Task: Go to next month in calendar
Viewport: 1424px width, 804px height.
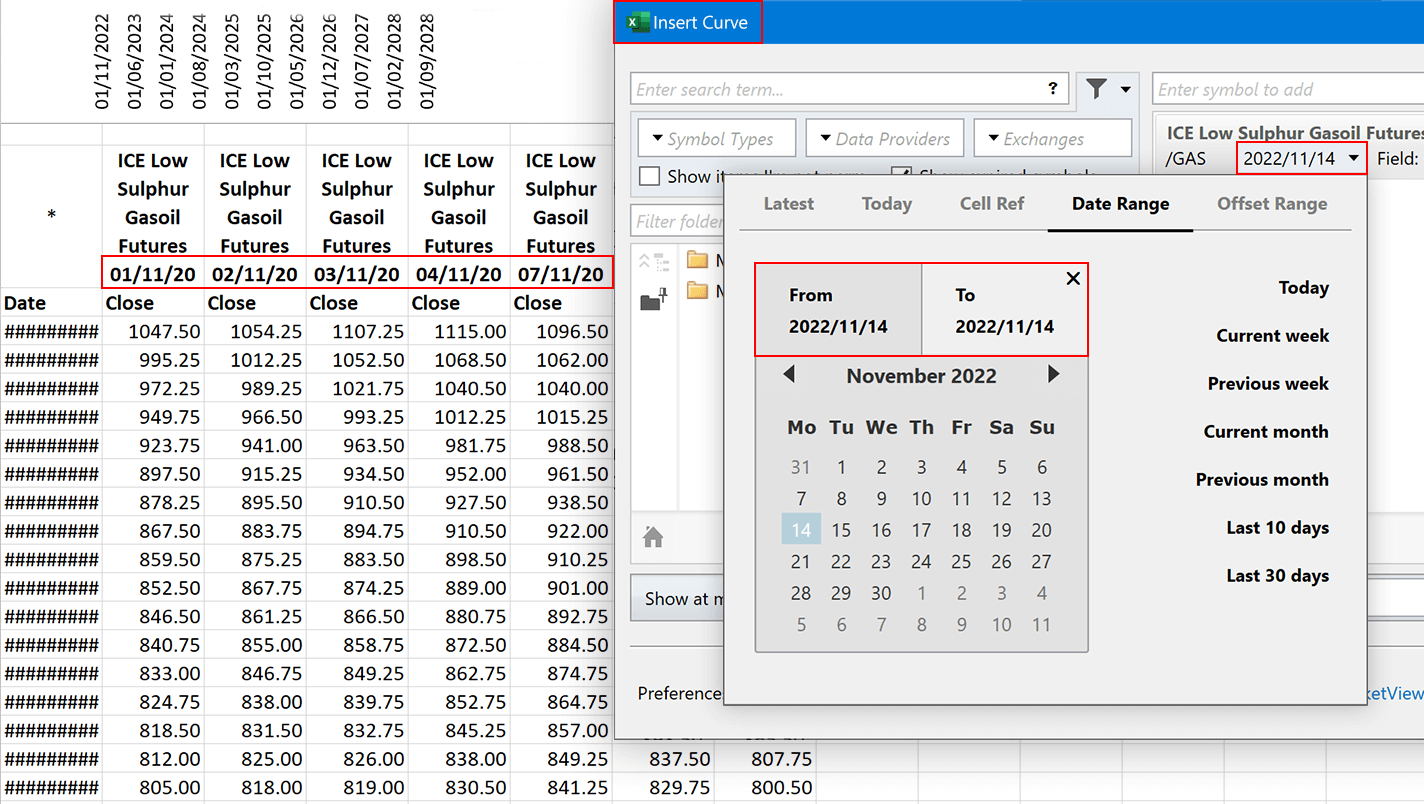Action: pyautogui.click(x=1053, y=374)
